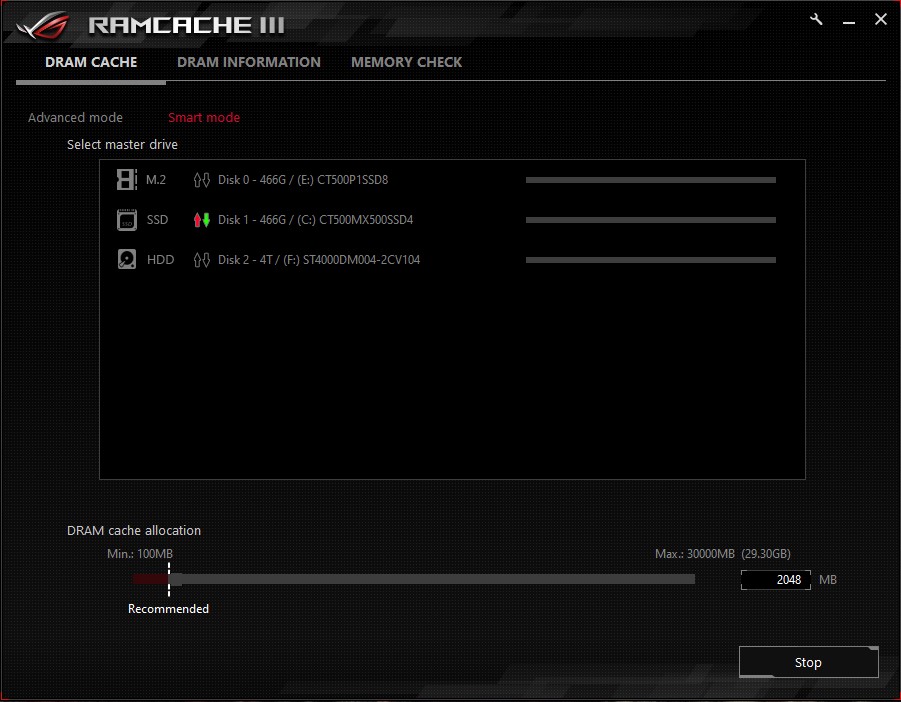Select Disk 2 ST4000DM004-2CV104 as master drive
The image size is (901, 702).
pos(319,260)
